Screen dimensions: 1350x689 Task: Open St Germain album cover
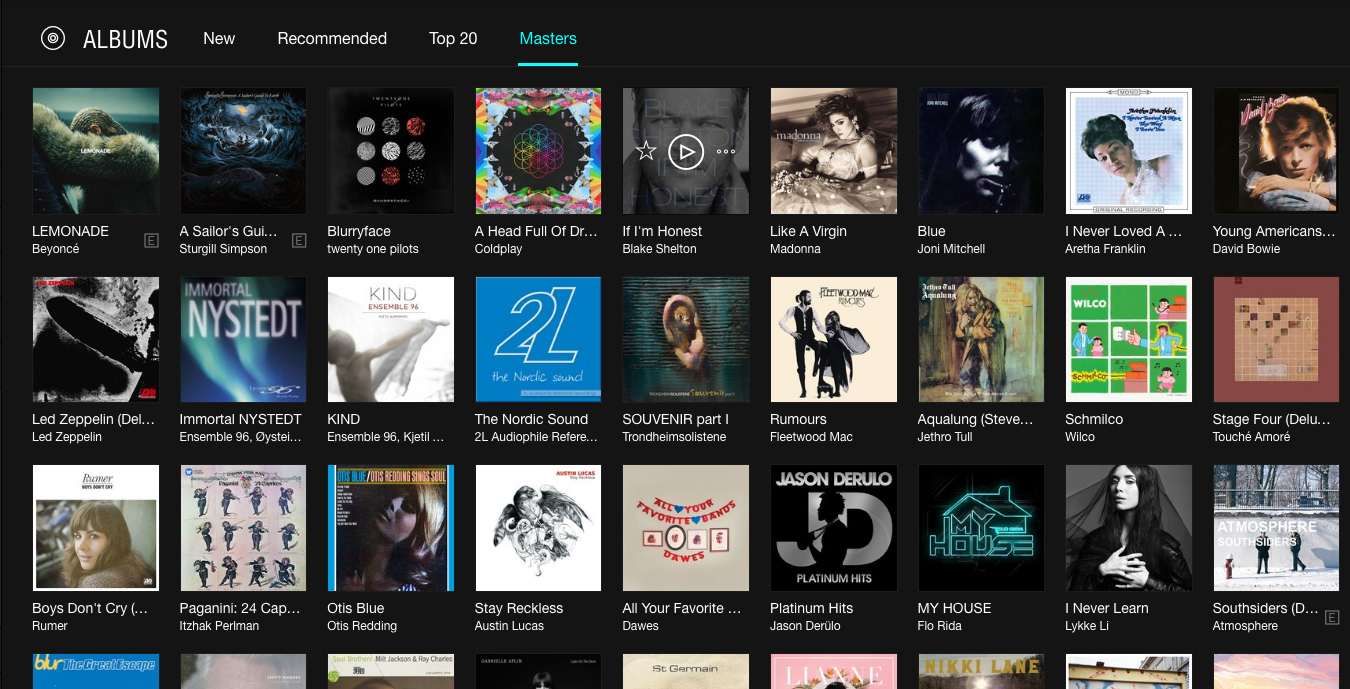686,671
